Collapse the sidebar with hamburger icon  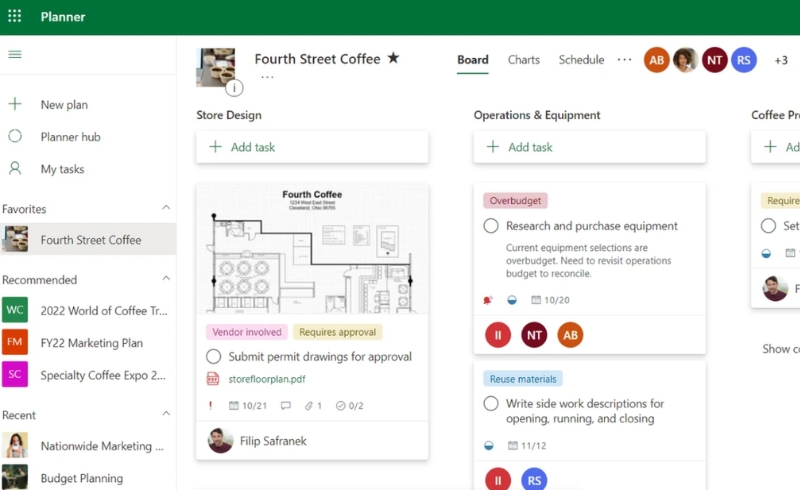click(x=15, y=54)
